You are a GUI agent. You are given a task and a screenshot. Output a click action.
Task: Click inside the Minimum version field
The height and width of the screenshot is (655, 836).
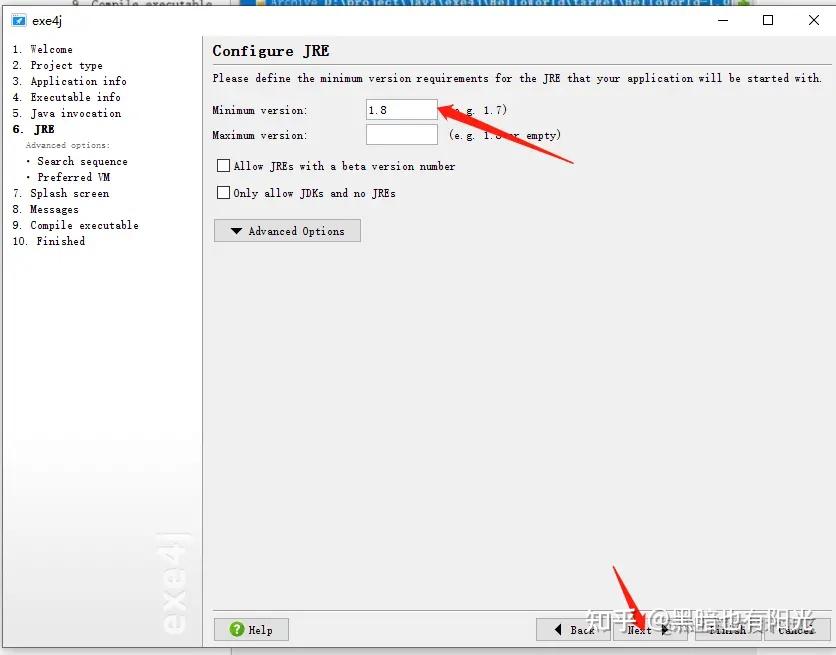click(400, 109)
